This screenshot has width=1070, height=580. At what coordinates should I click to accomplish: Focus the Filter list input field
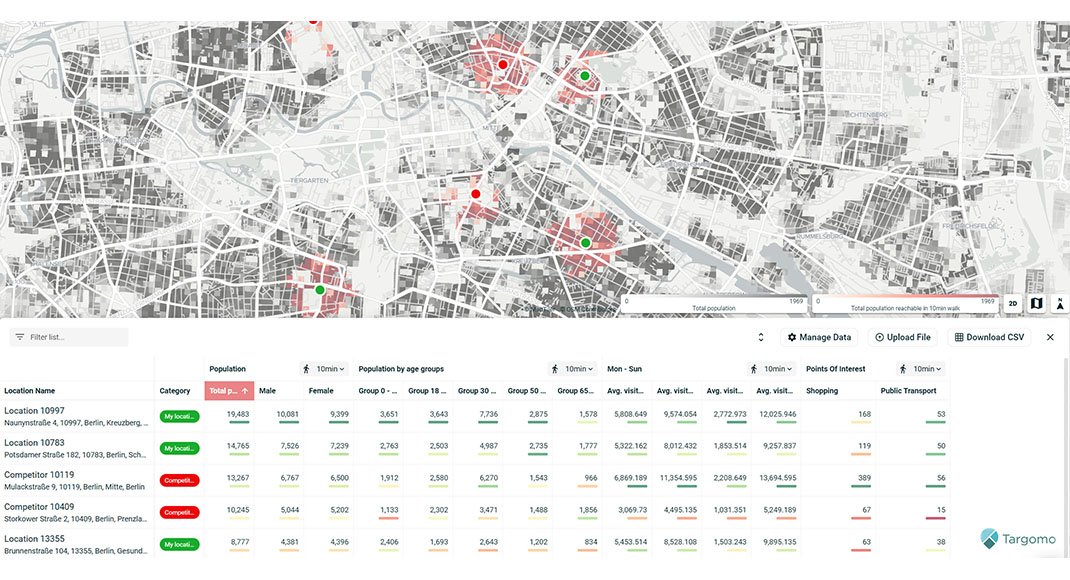coord(69,337)
